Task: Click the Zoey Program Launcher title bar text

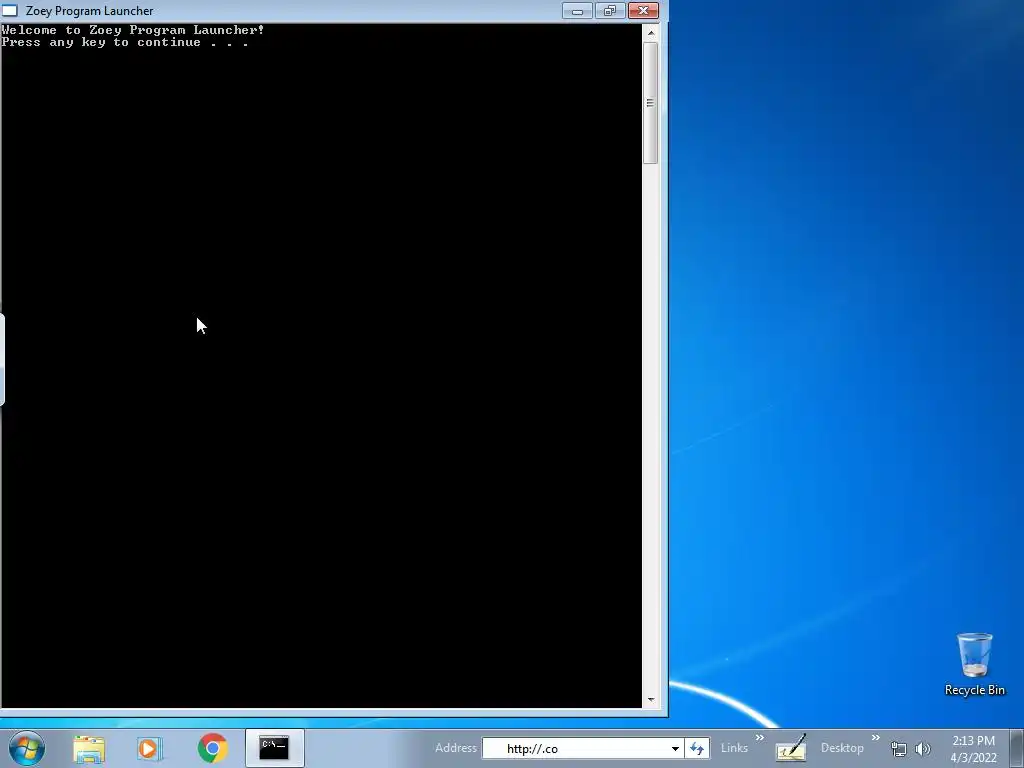Action: (89, 10)
